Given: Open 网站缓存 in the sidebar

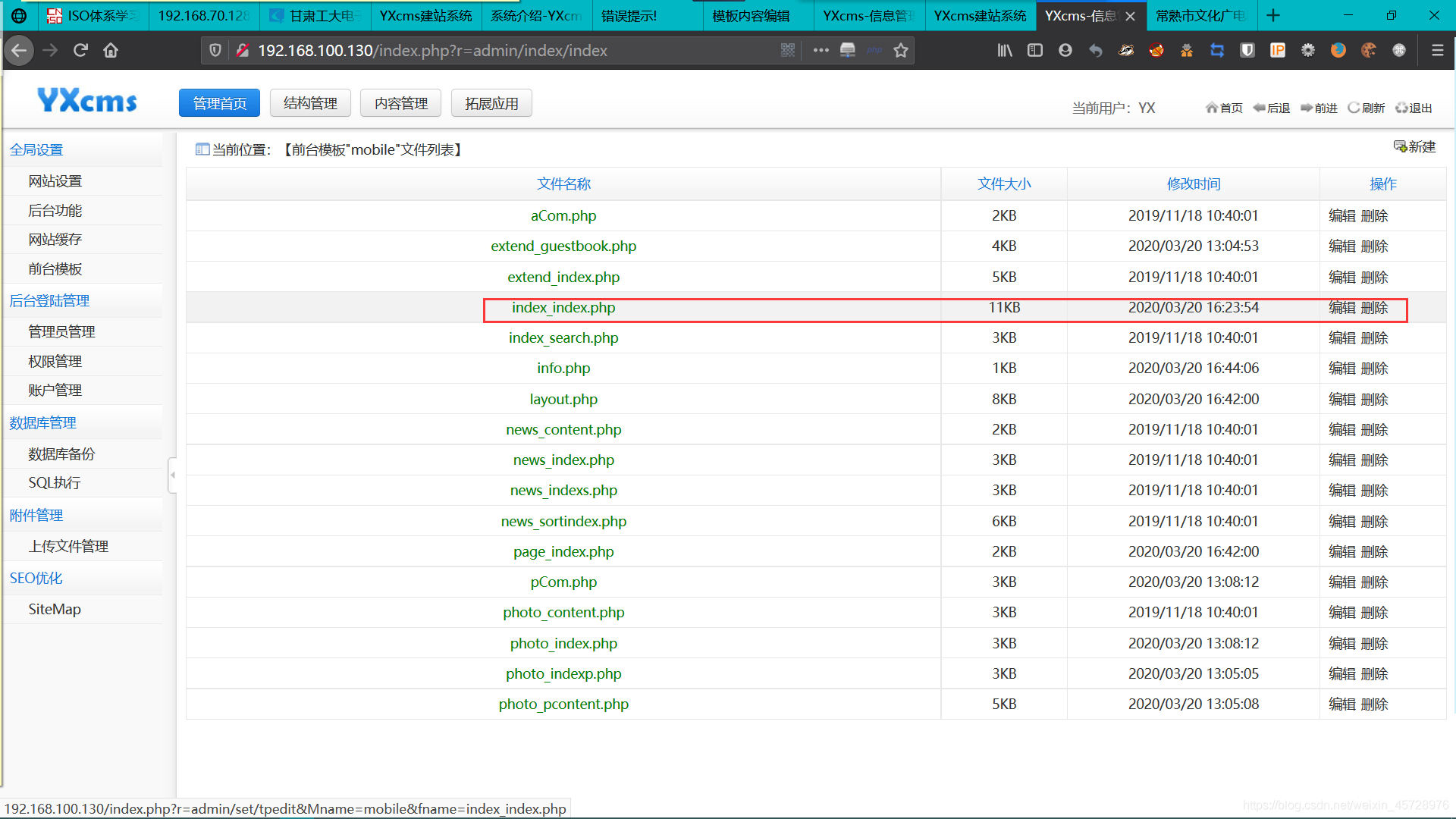Looking at the screenshot, I should tap(55, 240).
